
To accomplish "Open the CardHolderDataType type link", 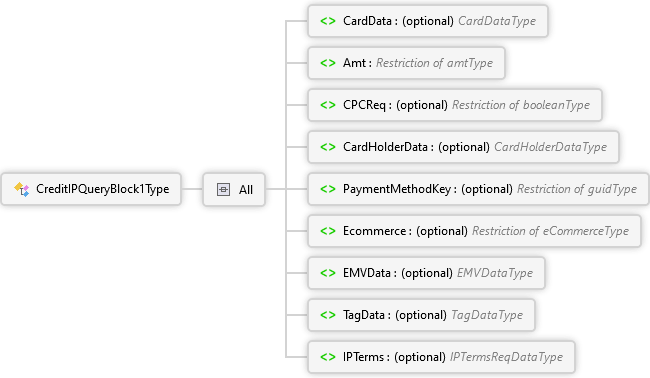I will tap(550, 147).
